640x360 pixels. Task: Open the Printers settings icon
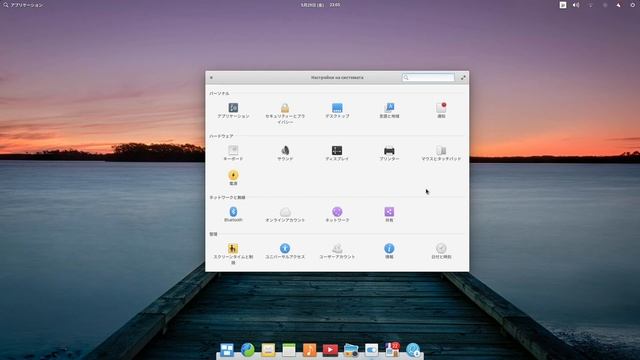click(x=389, y=150)
